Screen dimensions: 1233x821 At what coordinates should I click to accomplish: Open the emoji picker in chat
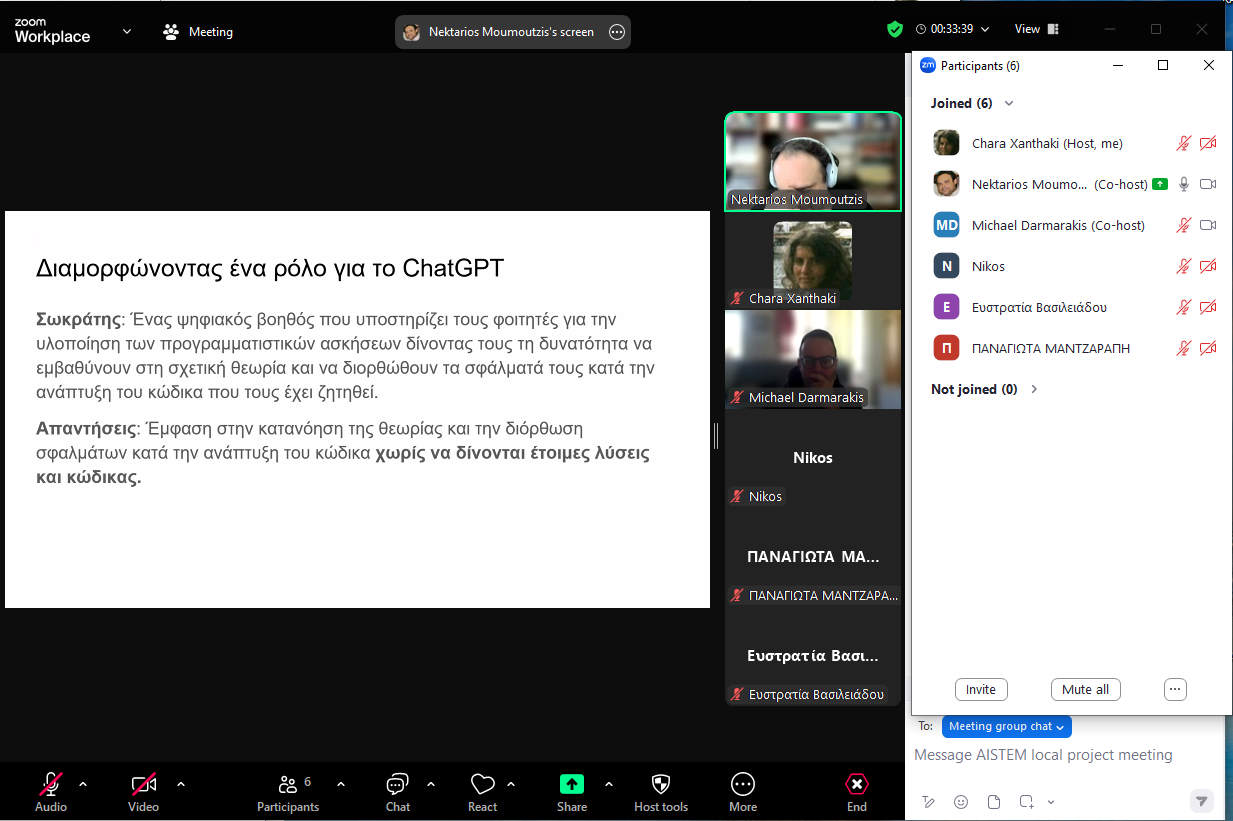click(961, 801)
